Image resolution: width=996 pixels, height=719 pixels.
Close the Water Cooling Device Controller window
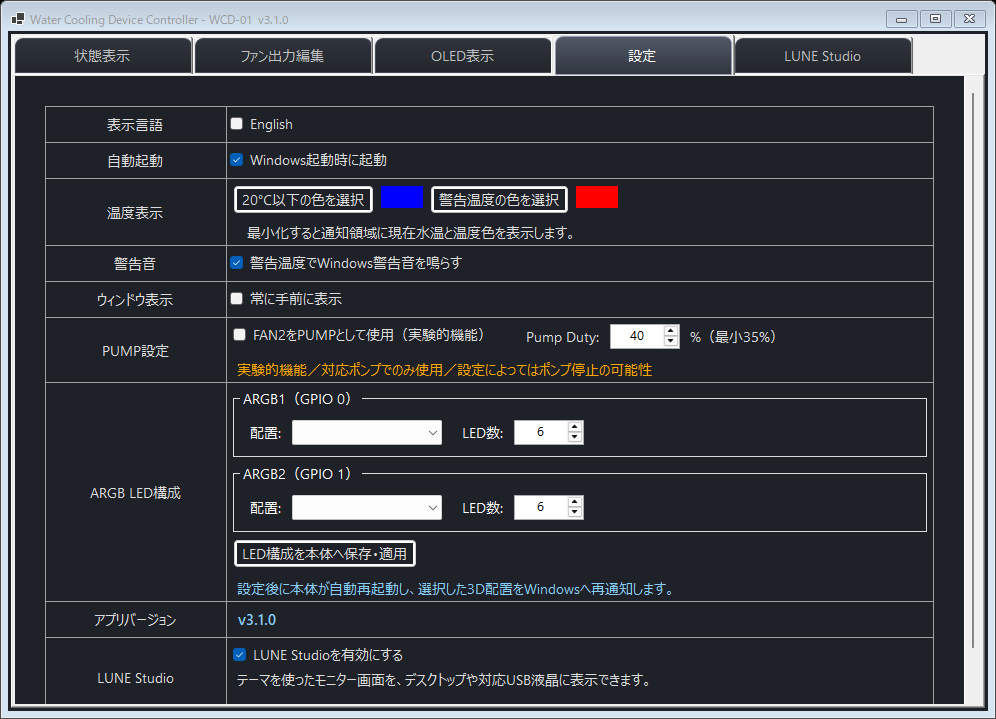[x=970, y=19]
